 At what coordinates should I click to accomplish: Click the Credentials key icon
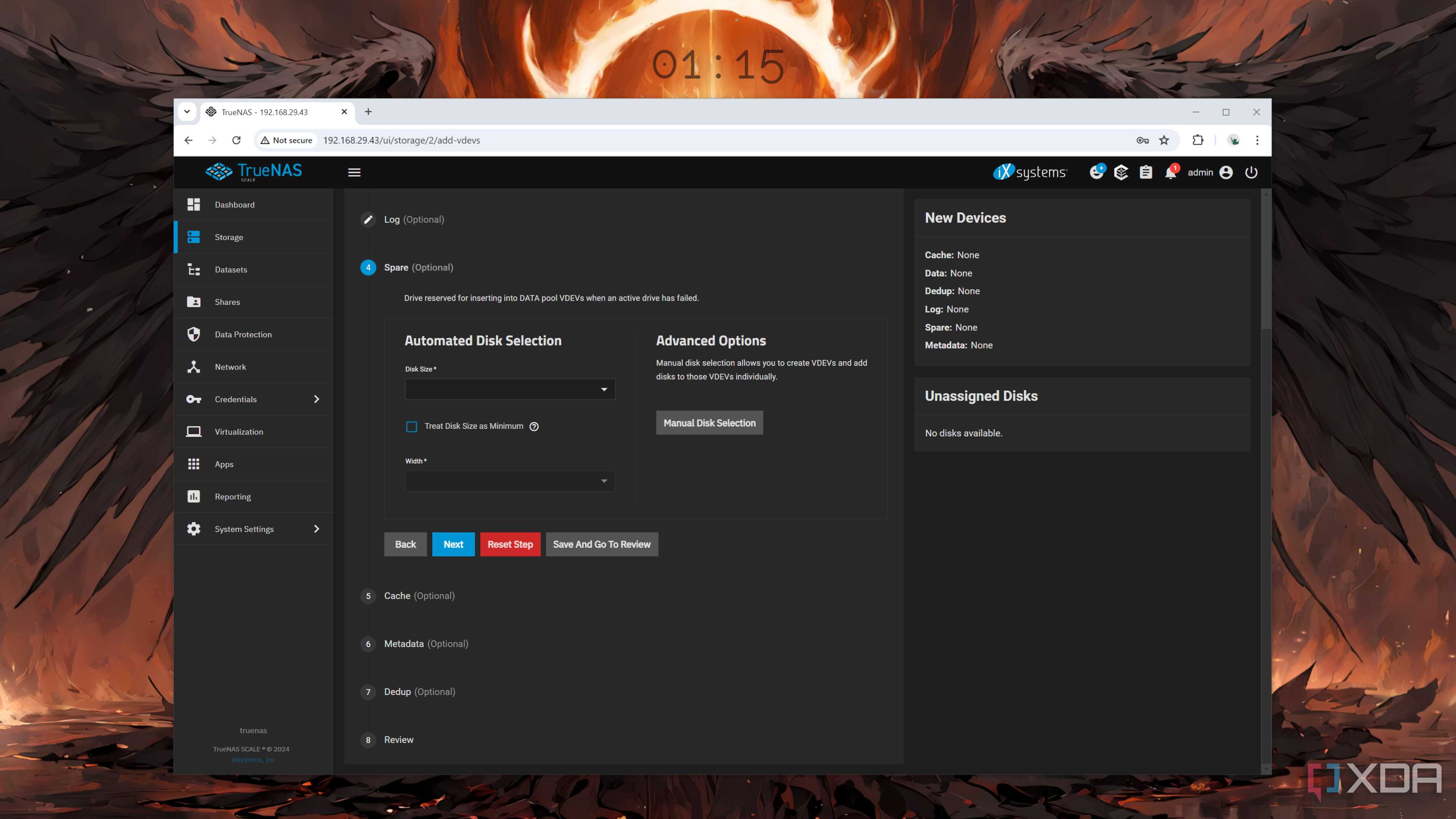193,399
